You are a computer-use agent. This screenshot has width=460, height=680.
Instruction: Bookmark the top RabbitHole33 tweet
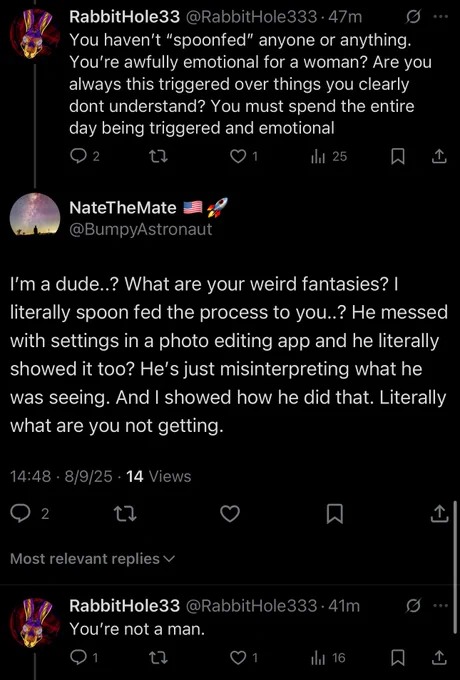point(398,157)
